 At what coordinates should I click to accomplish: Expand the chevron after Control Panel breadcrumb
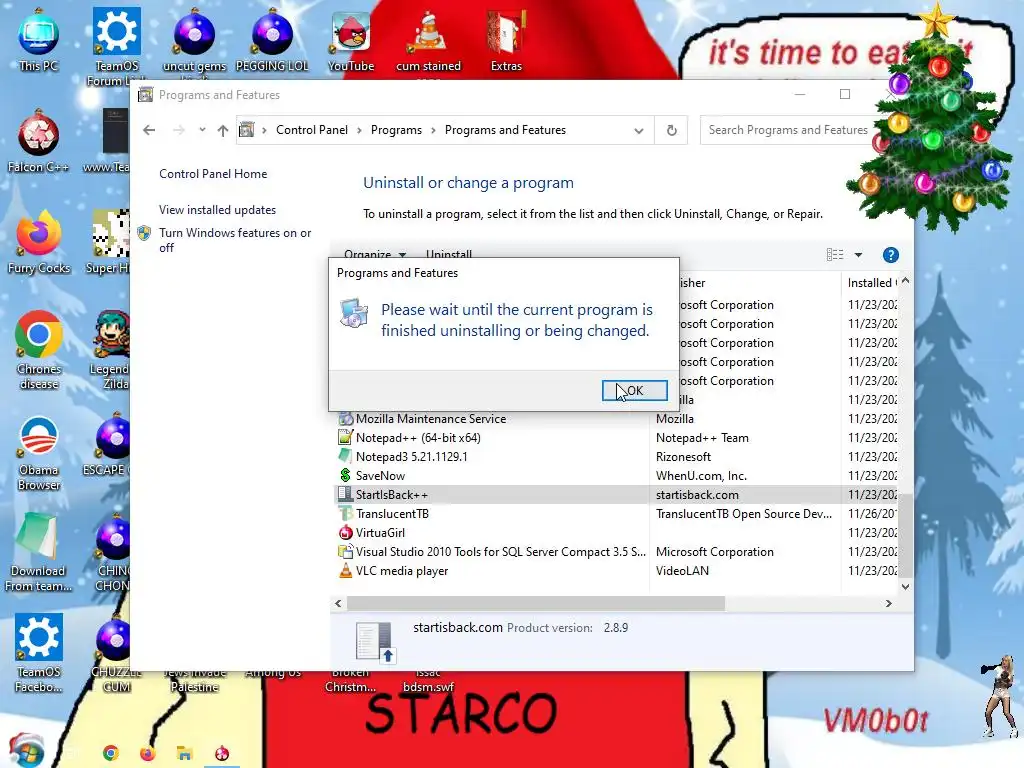pyautogui.click(x=359, y=130)
